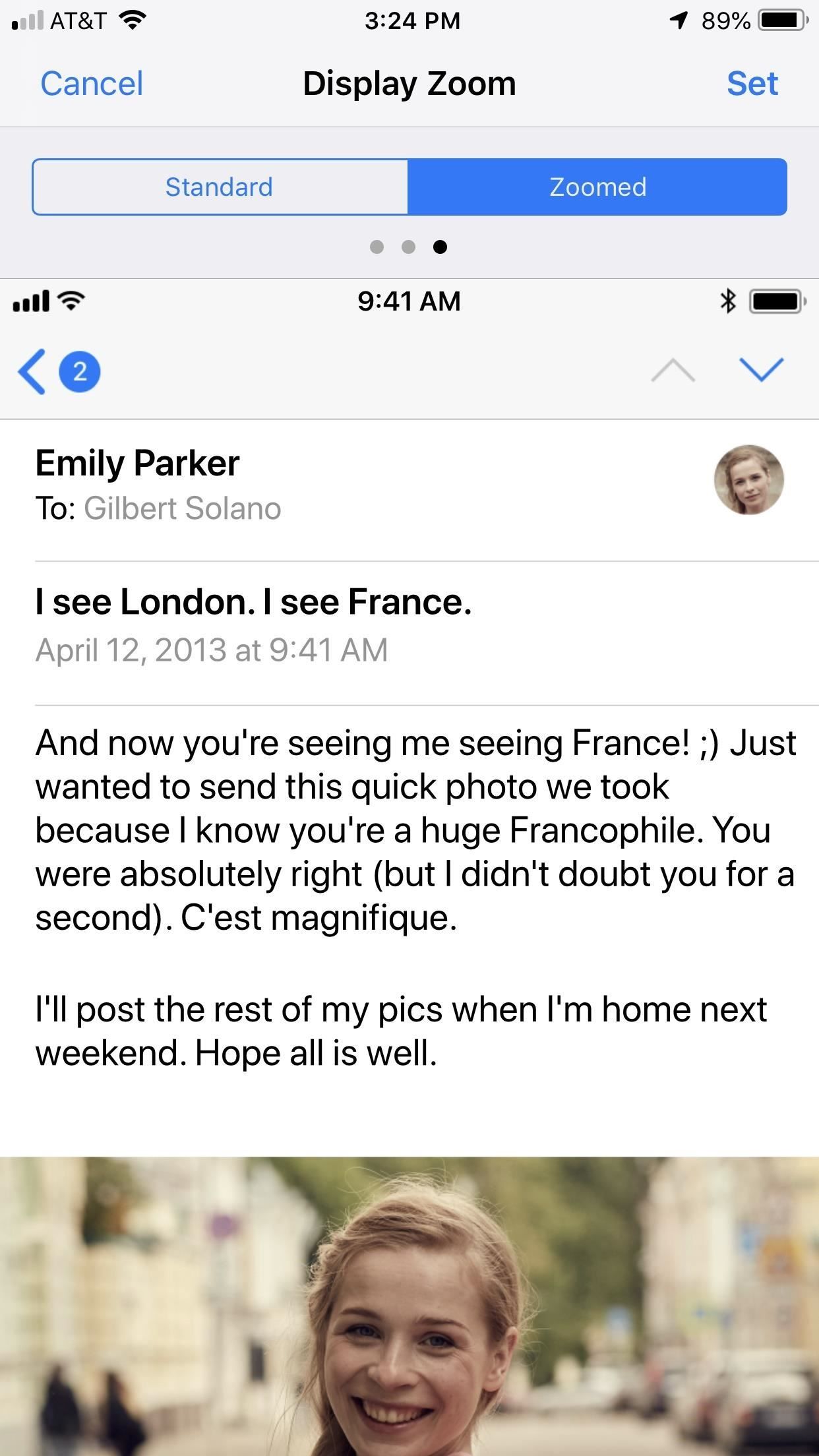
Task: Tap the third preview page dot
Action: pos(440,247)
